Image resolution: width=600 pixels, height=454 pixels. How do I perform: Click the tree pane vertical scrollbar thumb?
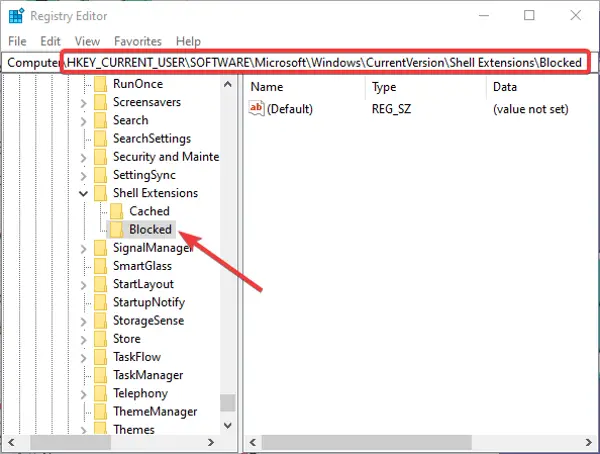(x=228, y=403)
